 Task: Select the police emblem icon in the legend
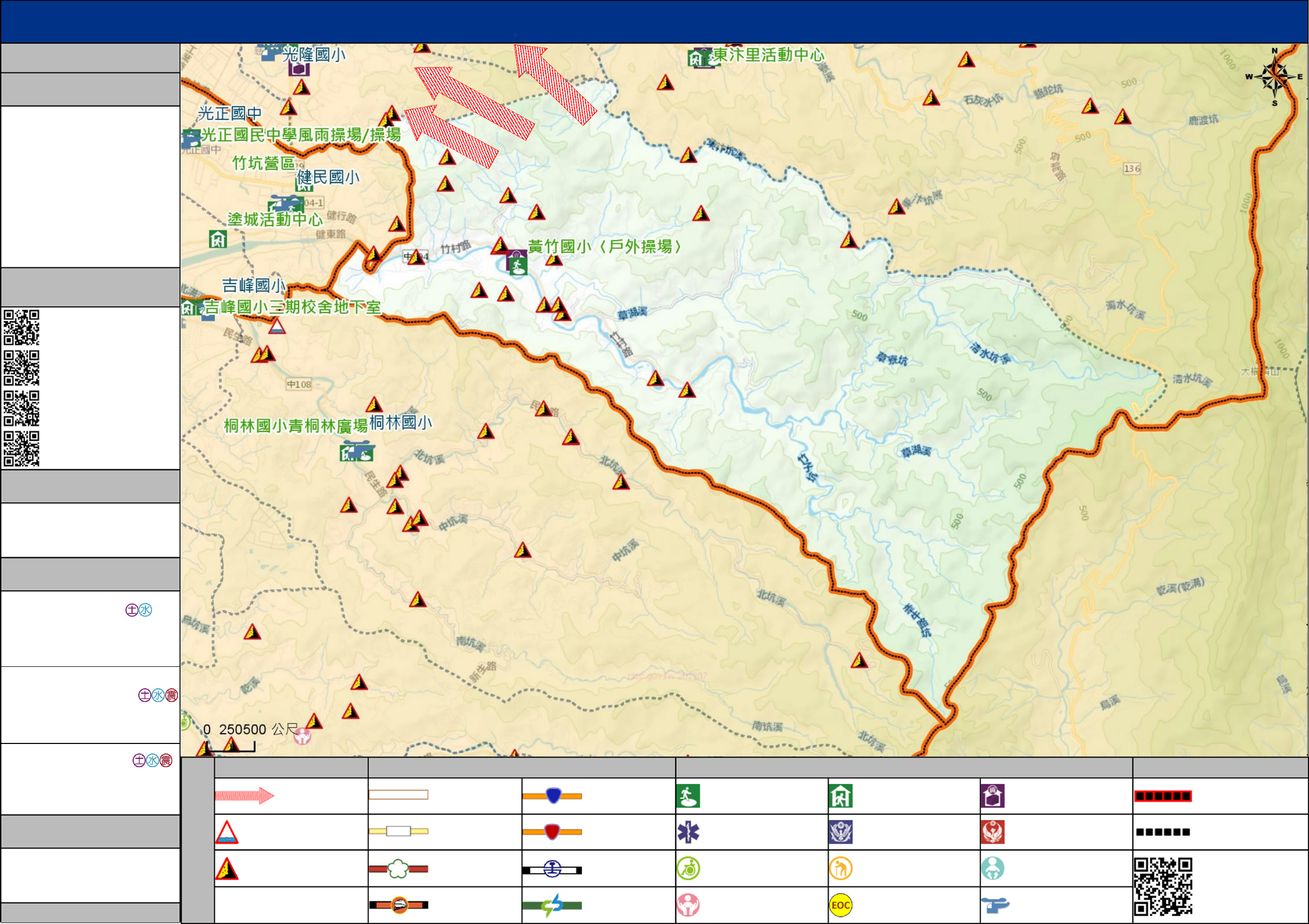click(841, 832)
